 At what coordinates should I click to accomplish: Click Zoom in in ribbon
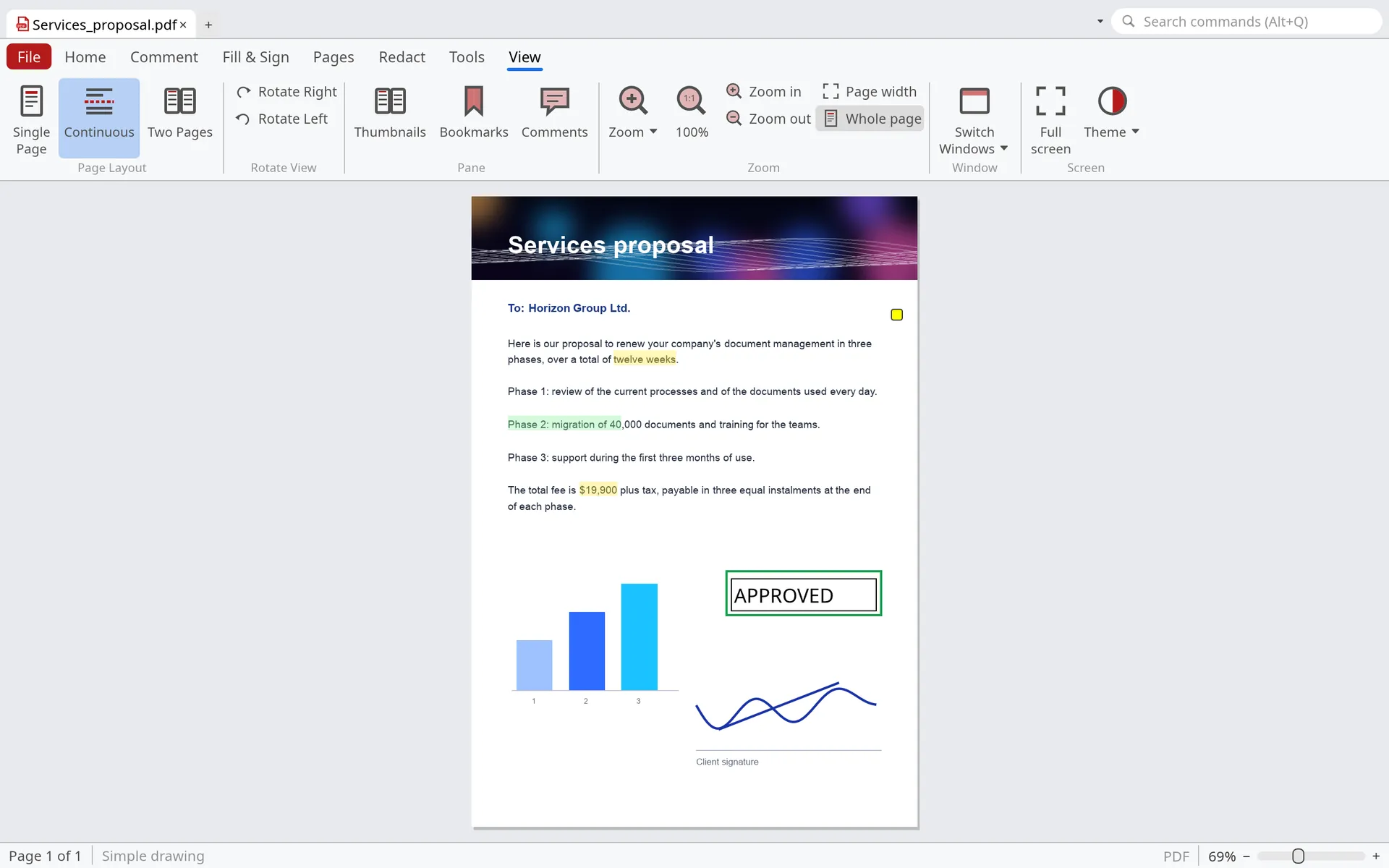pyautogui.click(x=765, y=92)
